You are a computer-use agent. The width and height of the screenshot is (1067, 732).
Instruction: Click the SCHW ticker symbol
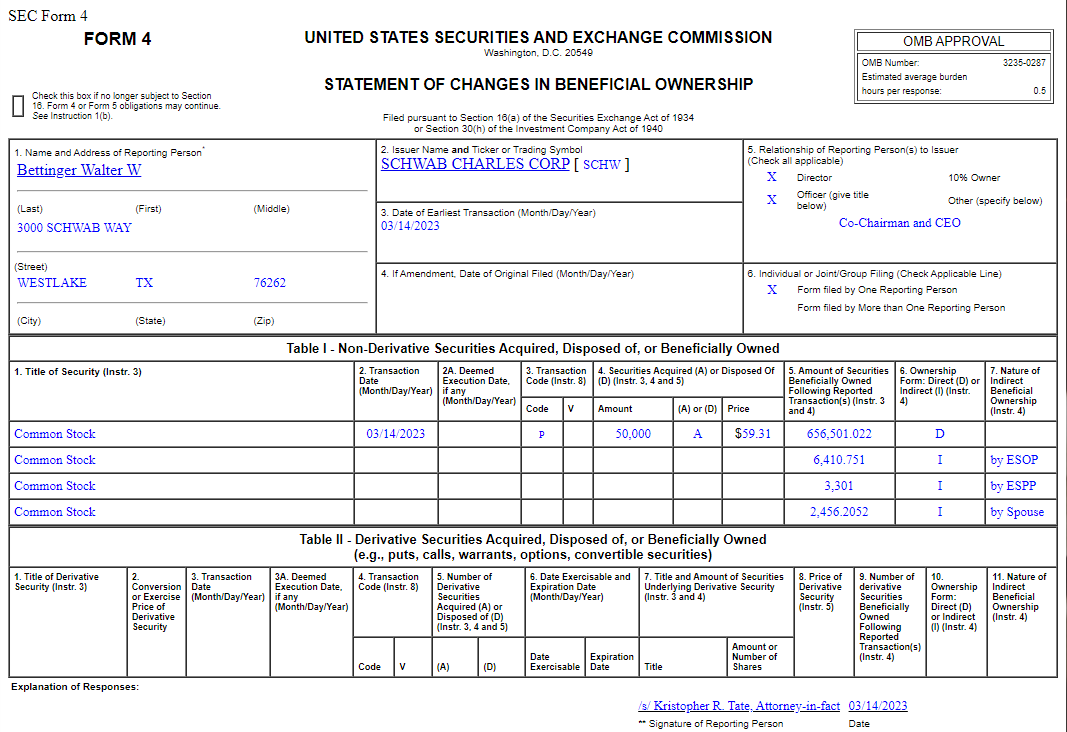point(602,165)
